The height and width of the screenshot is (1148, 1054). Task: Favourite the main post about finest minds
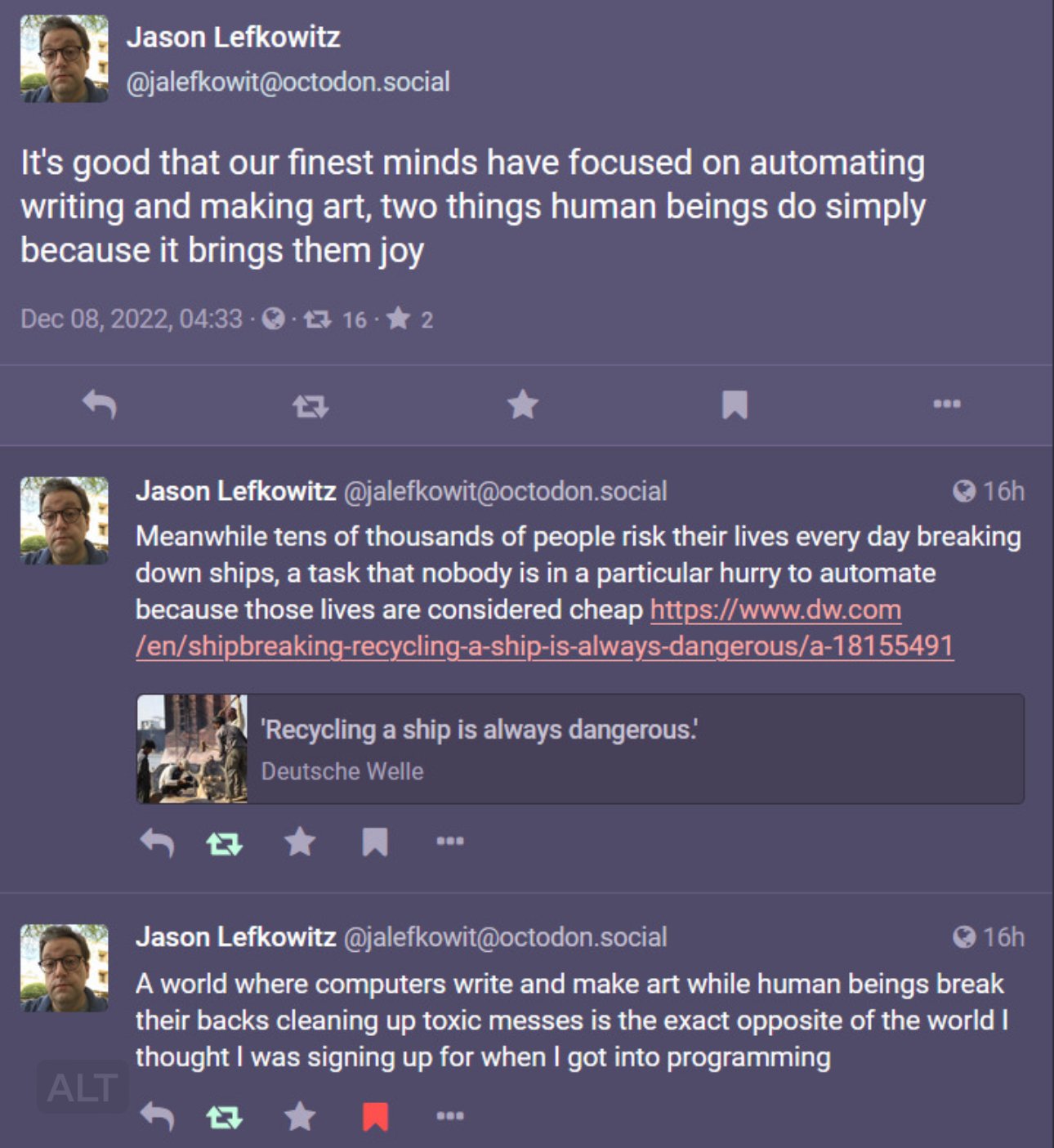pyautogui.click(x=523, y=404)
